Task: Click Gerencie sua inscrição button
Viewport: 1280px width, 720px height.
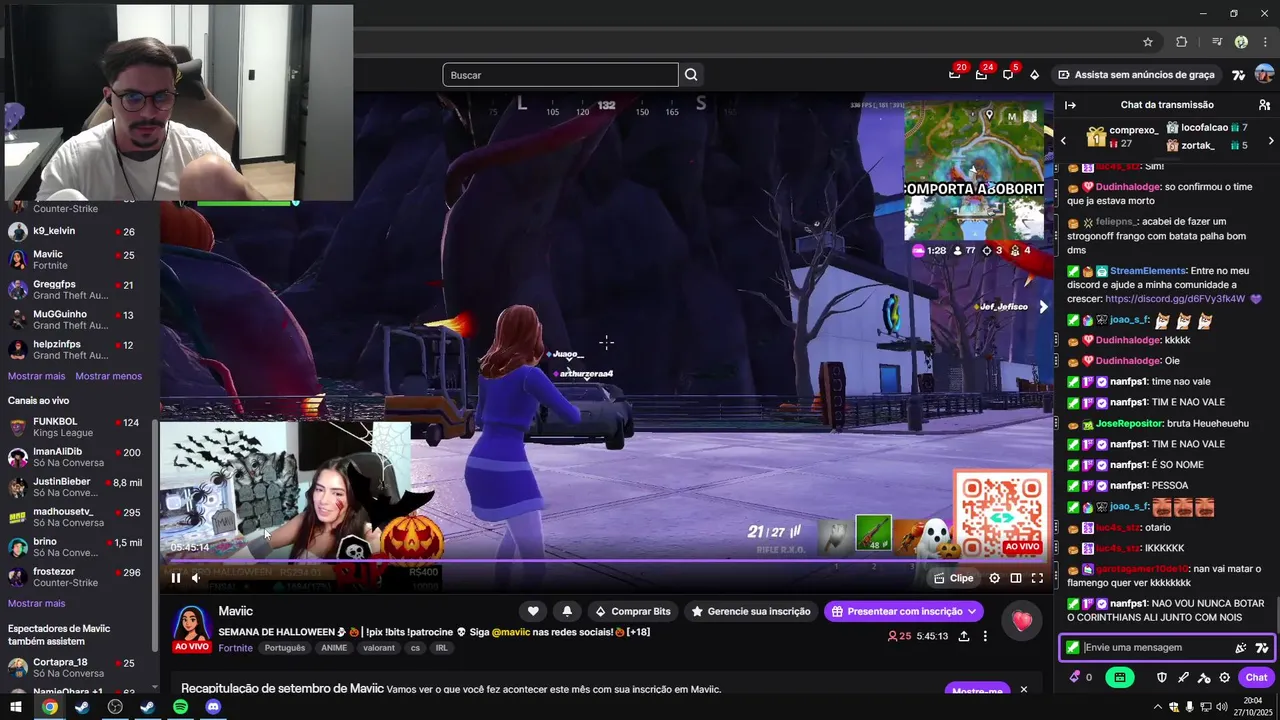Action: tap(751, 611)
